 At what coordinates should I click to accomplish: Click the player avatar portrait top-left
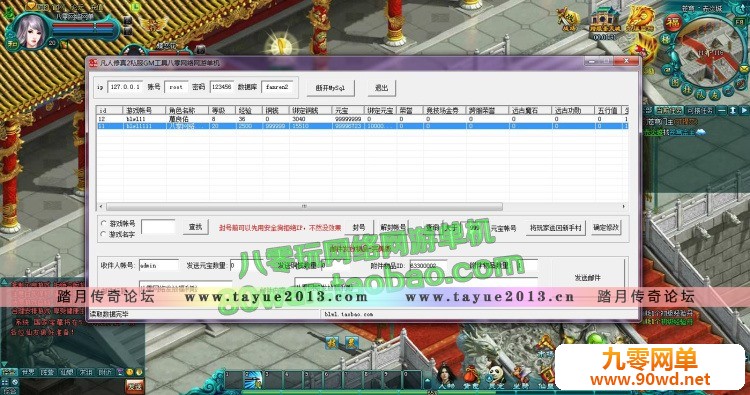click(x=30, y=31)
